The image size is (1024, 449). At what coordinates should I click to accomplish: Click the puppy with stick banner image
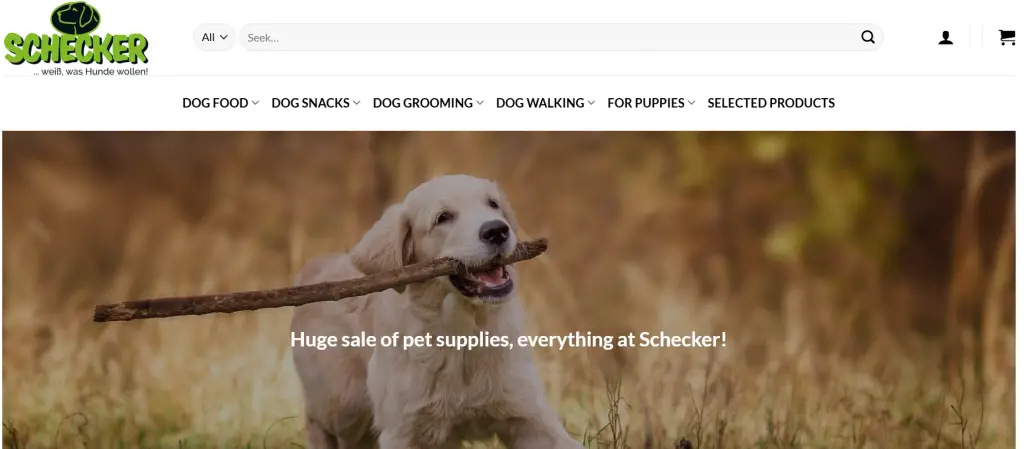coord(509,290)
